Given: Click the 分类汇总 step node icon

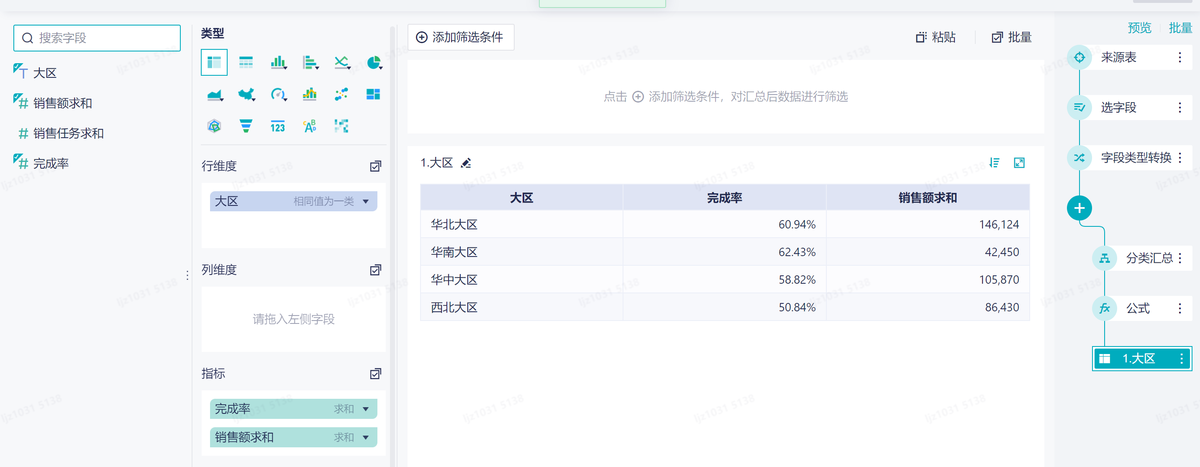Looking at the screenshot, I should [1105, 258].
